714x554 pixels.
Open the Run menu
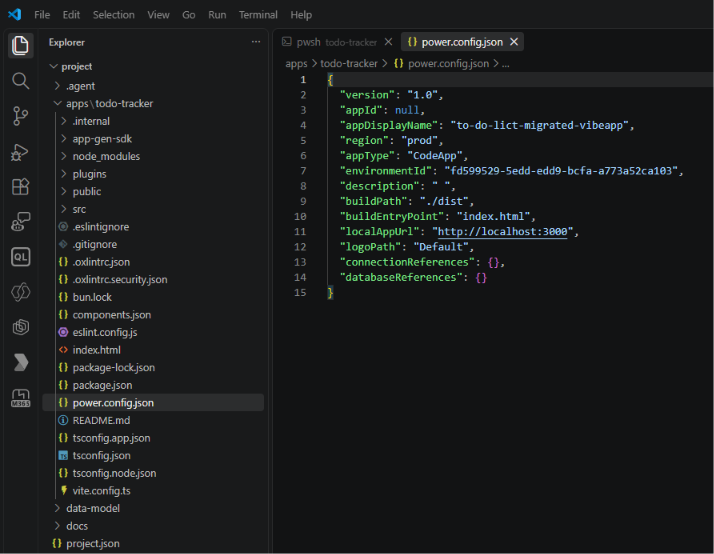click(x=217, y=15)
